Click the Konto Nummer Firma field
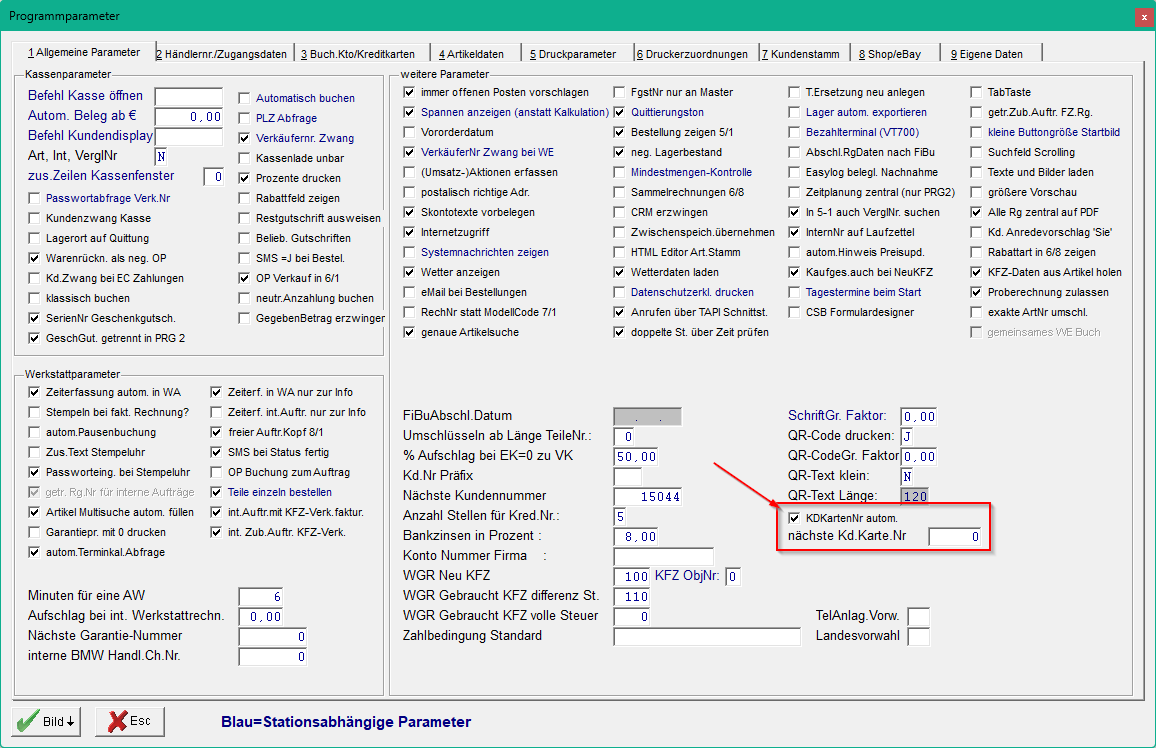The image size is (1156, 748). [664, 556]
